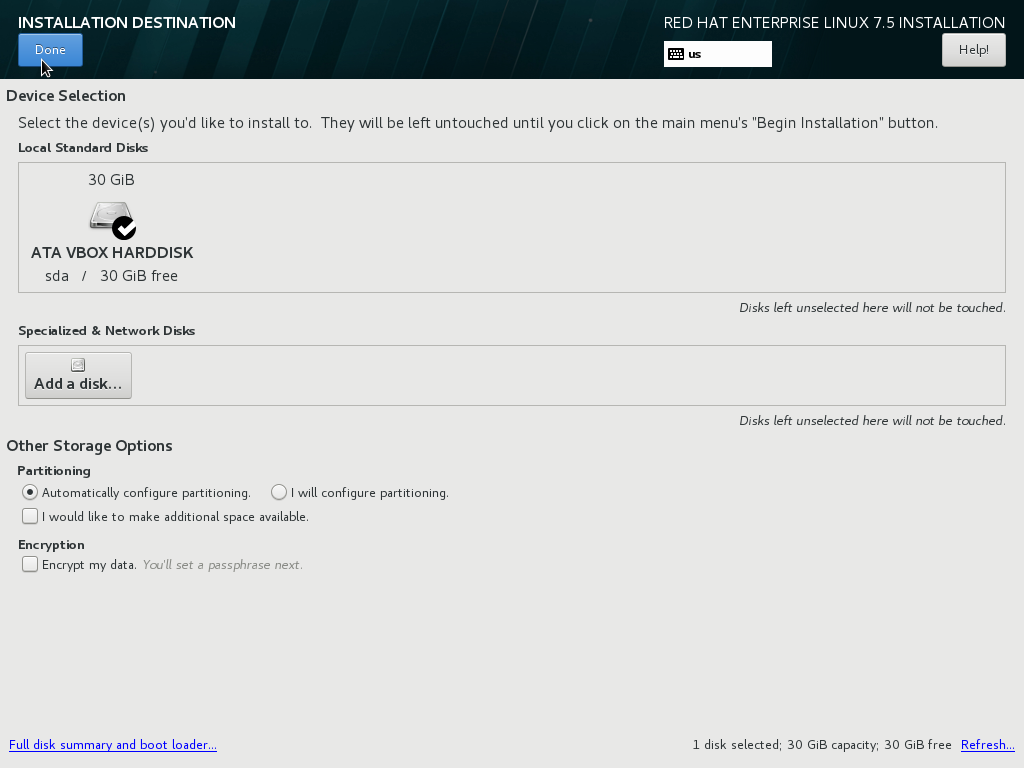This screenshot has height=768, width=1024.
Task: Enable the Encrypt my data checkbox
Action: pyautogui.click(x=29, y=564)
